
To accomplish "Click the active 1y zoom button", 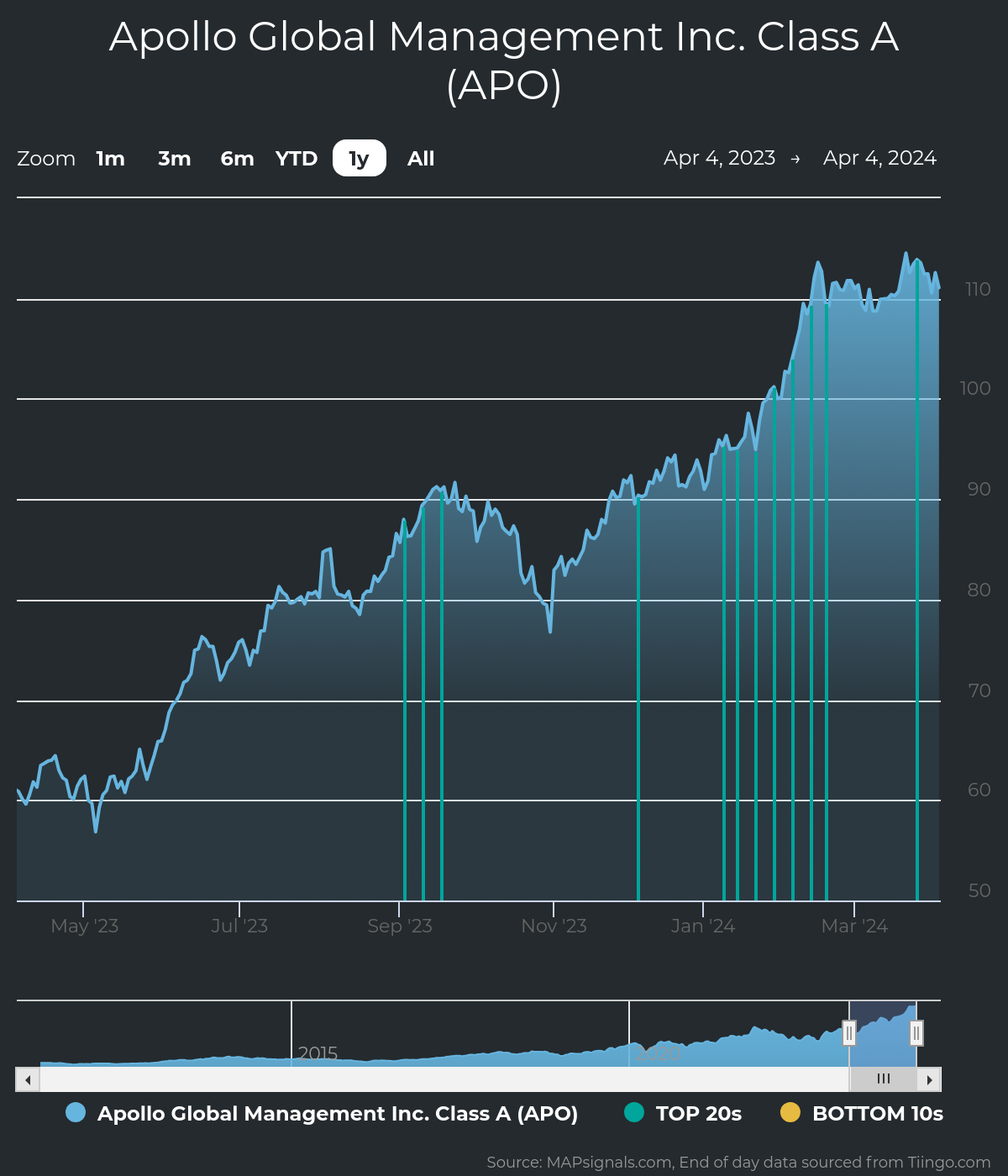I will [x=360, y=159].
